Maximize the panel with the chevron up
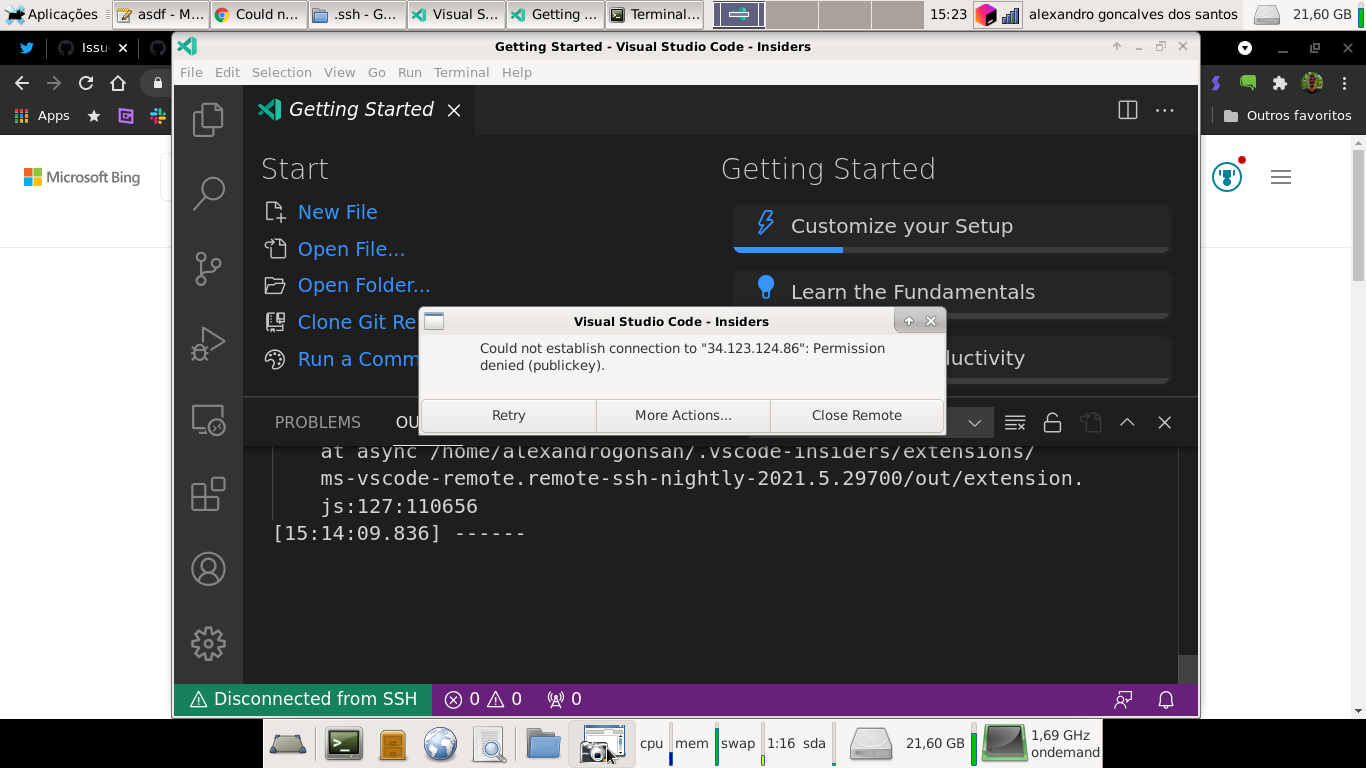Image resolution: width=1366 pixels, height=768 pixels. 1127,422
